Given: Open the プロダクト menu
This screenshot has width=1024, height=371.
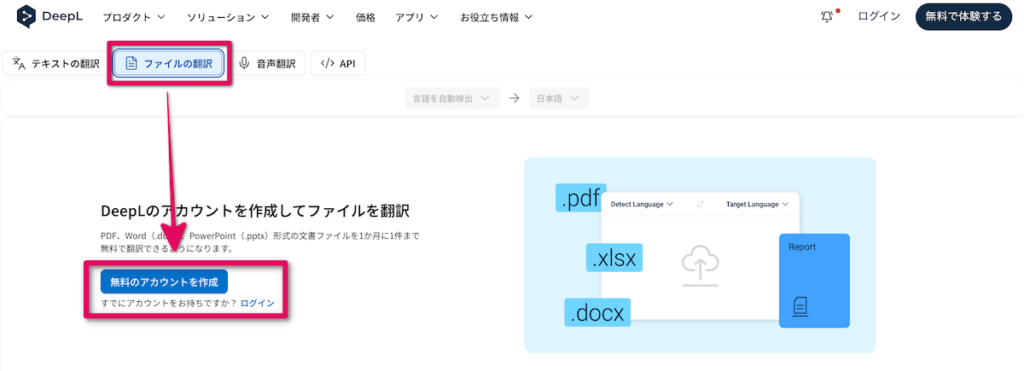Looking at the screenshot, I should point(133,18).
